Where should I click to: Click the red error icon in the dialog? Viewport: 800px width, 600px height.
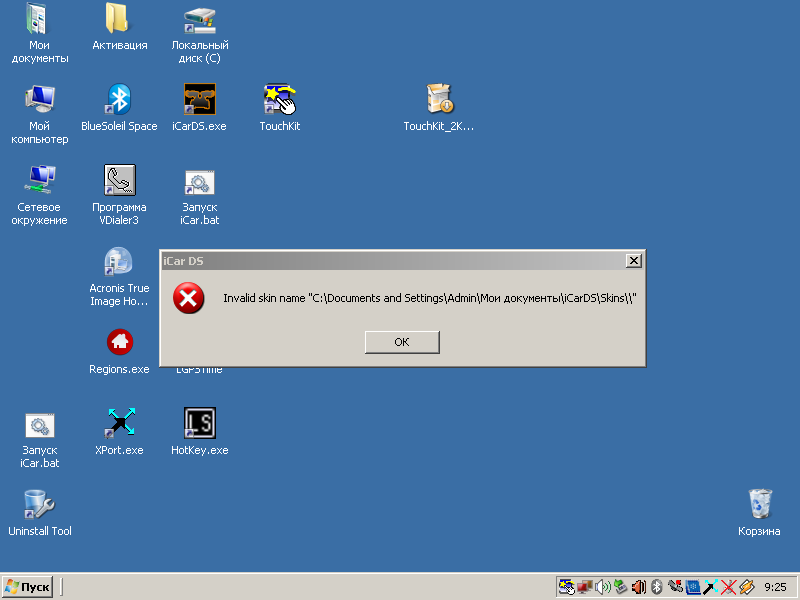[188, 298]
